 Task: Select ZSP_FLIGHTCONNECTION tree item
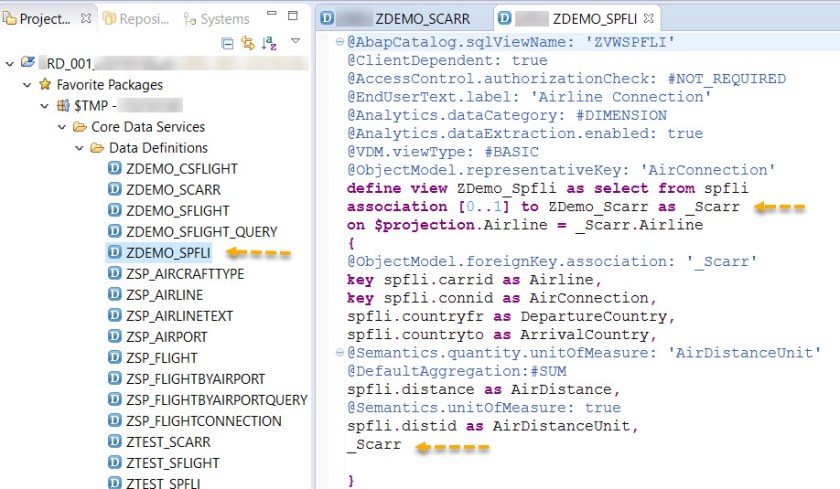pos(204,421)
